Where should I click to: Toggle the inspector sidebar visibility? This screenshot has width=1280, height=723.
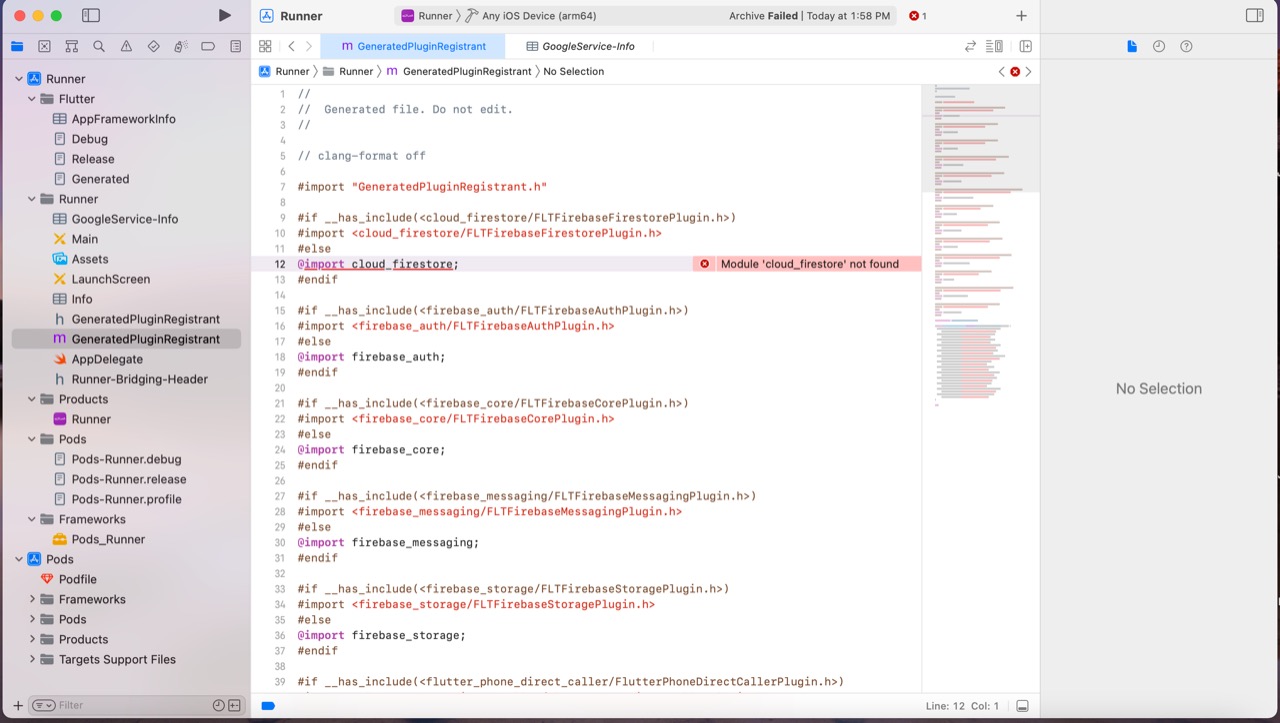(x=1254, y=16)
